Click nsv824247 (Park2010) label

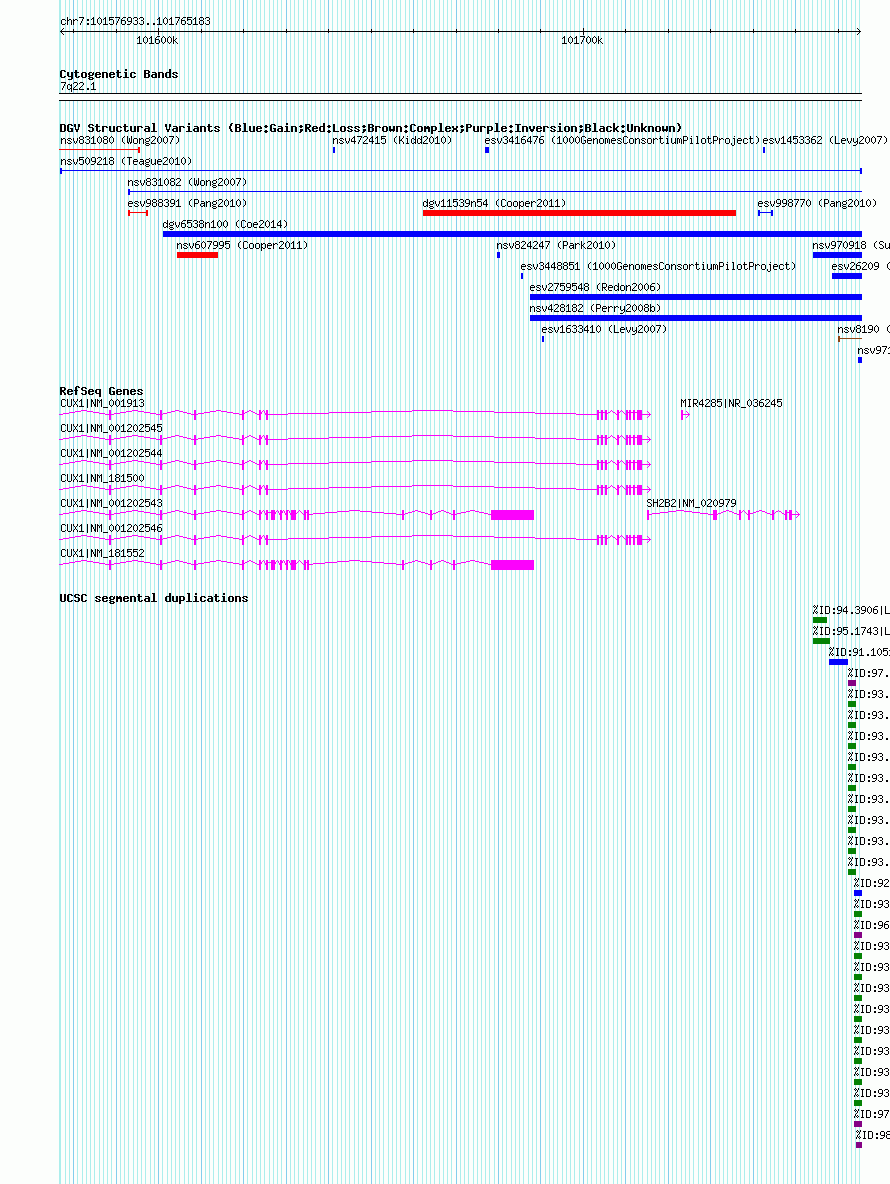coord(556,246)
